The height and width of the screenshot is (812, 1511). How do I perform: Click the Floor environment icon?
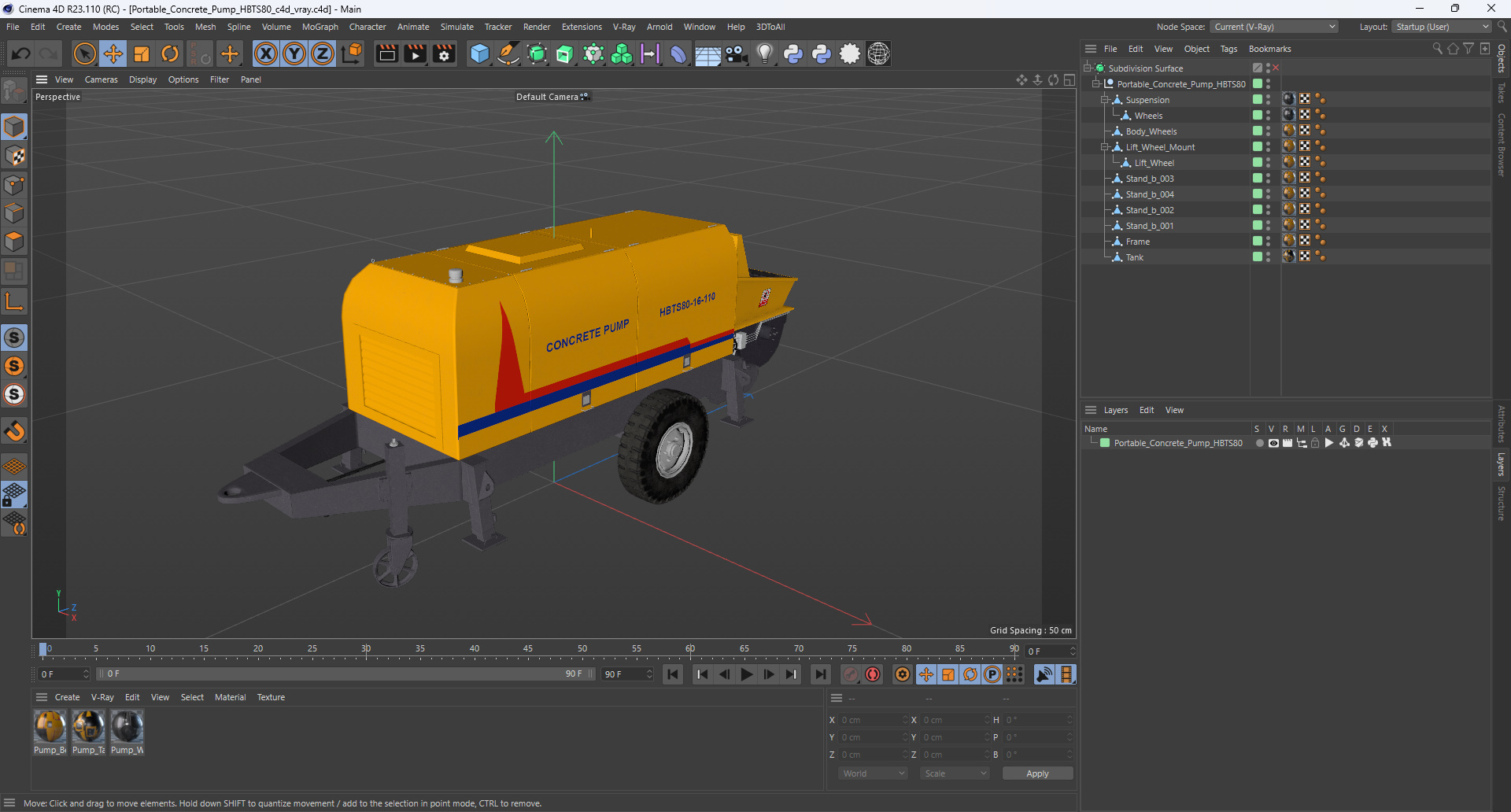coord(707,54)
